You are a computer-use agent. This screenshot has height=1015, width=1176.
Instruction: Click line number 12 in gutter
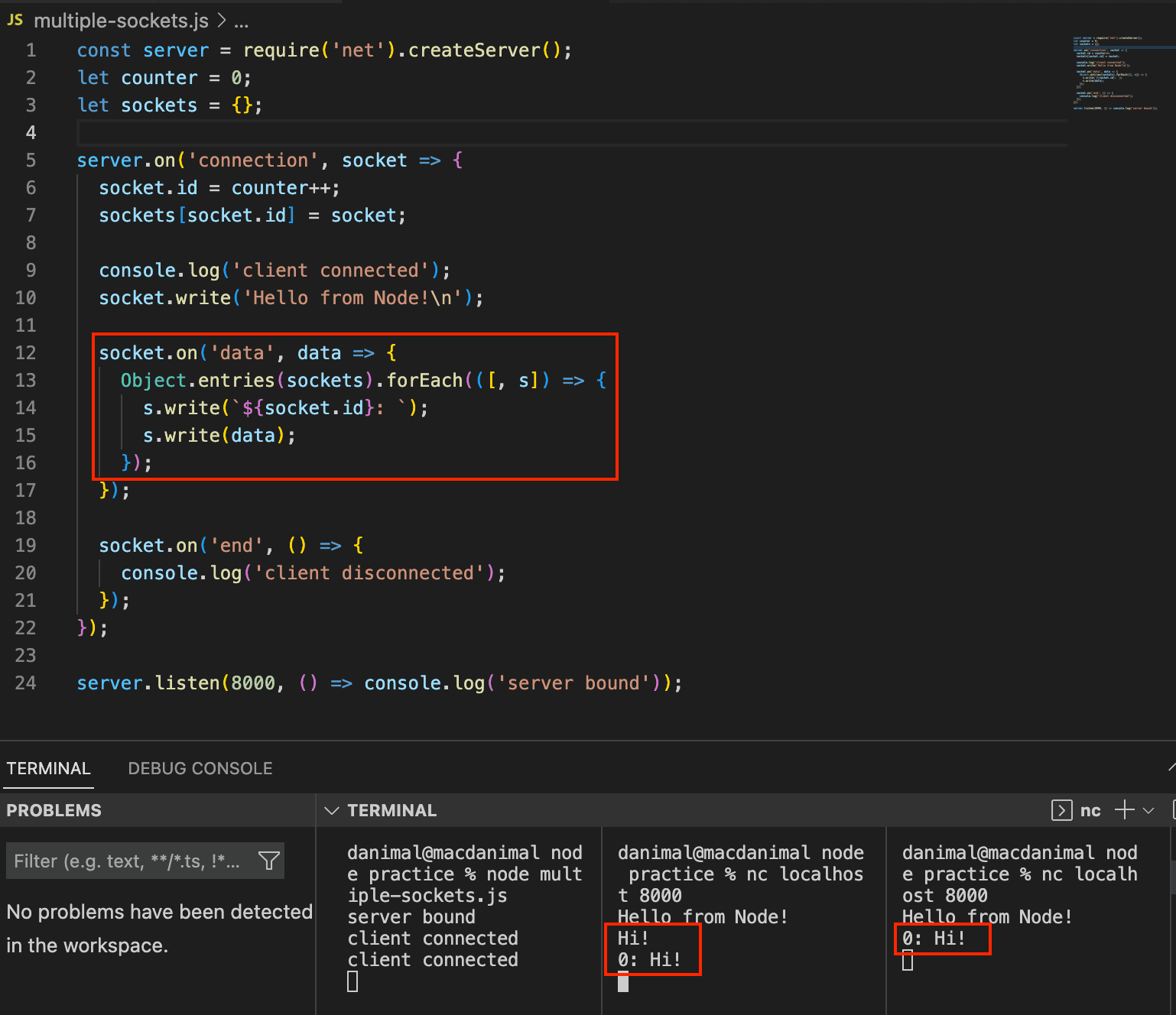pyautogui.click(x=25, y=352)
